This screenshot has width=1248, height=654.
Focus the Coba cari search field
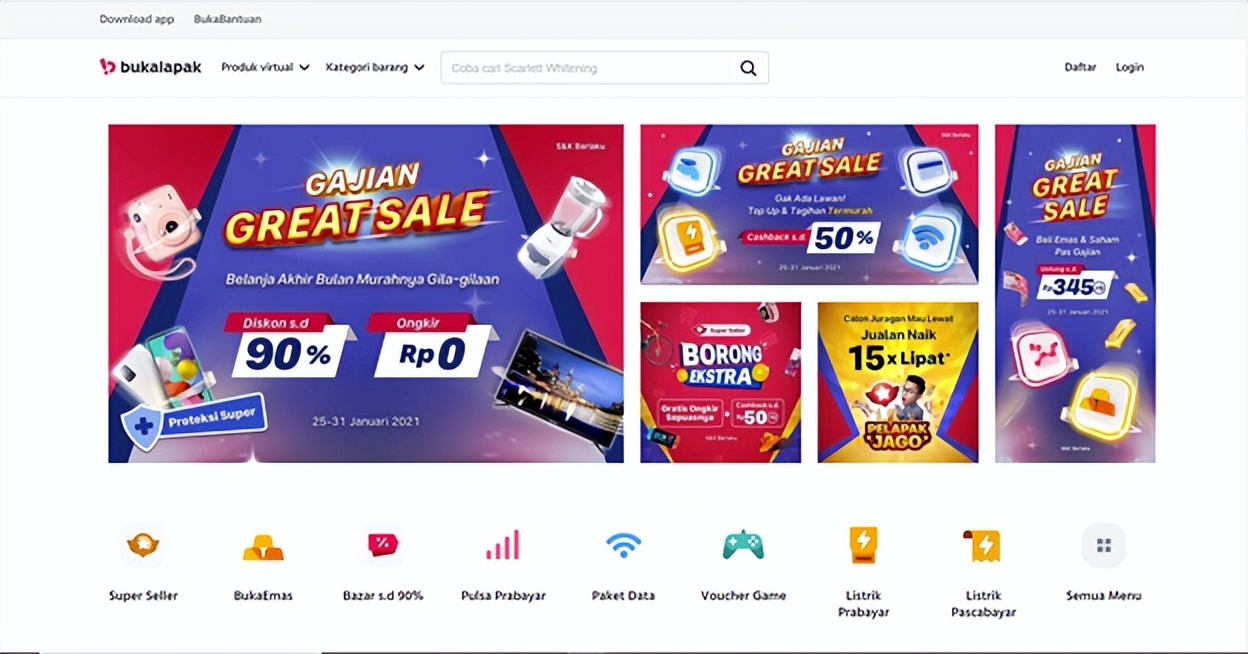tap(585, 68)
